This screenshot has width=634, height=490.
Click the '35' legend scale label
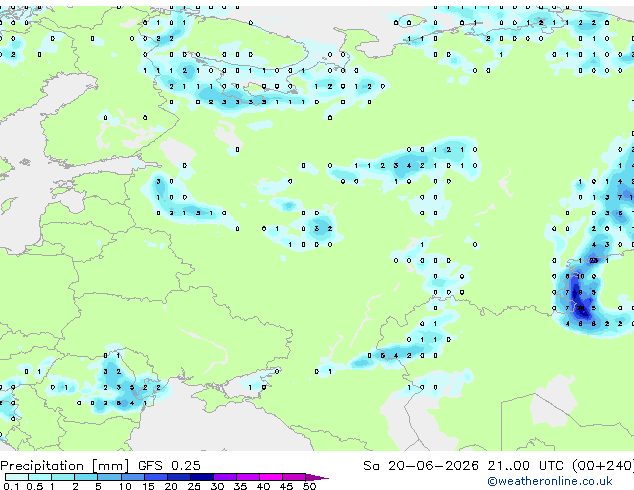click(240, 486)
